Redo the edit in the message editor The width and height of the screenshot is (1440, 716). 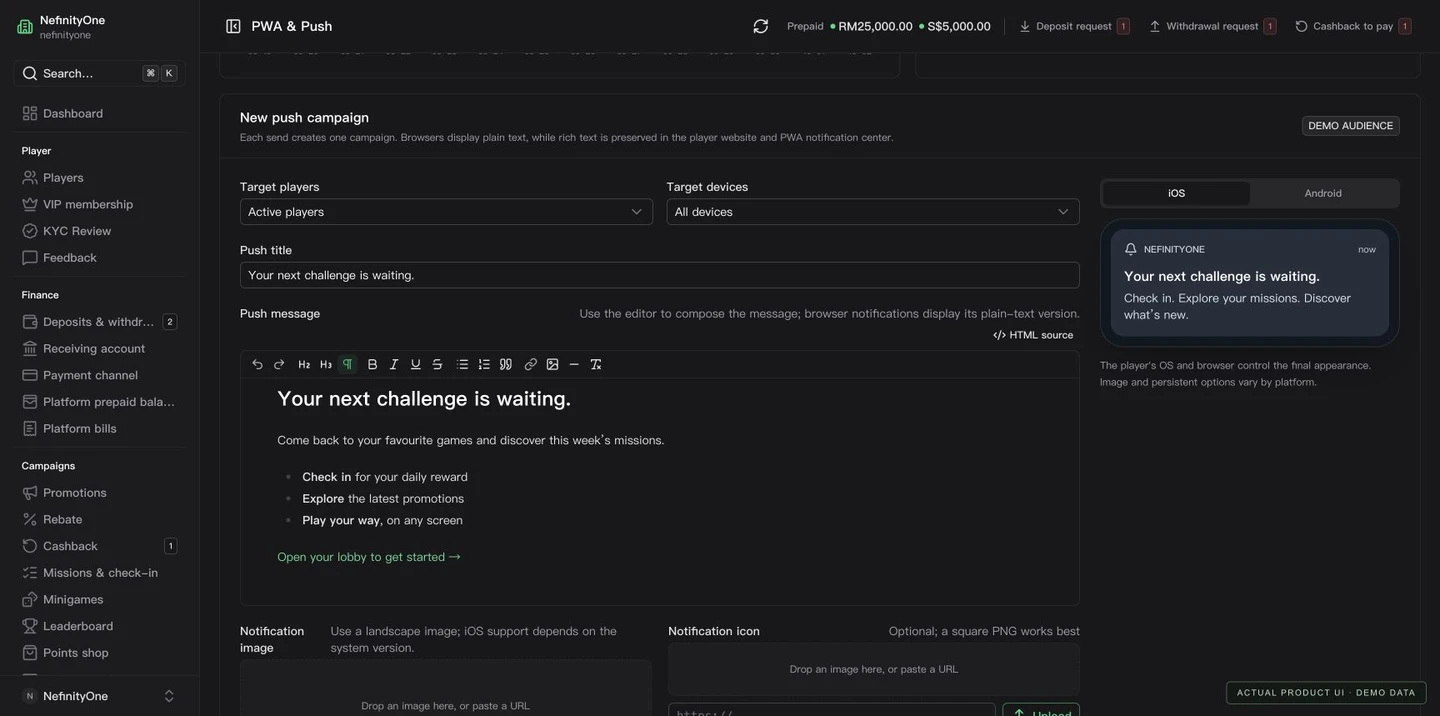[x=279, y=365]
